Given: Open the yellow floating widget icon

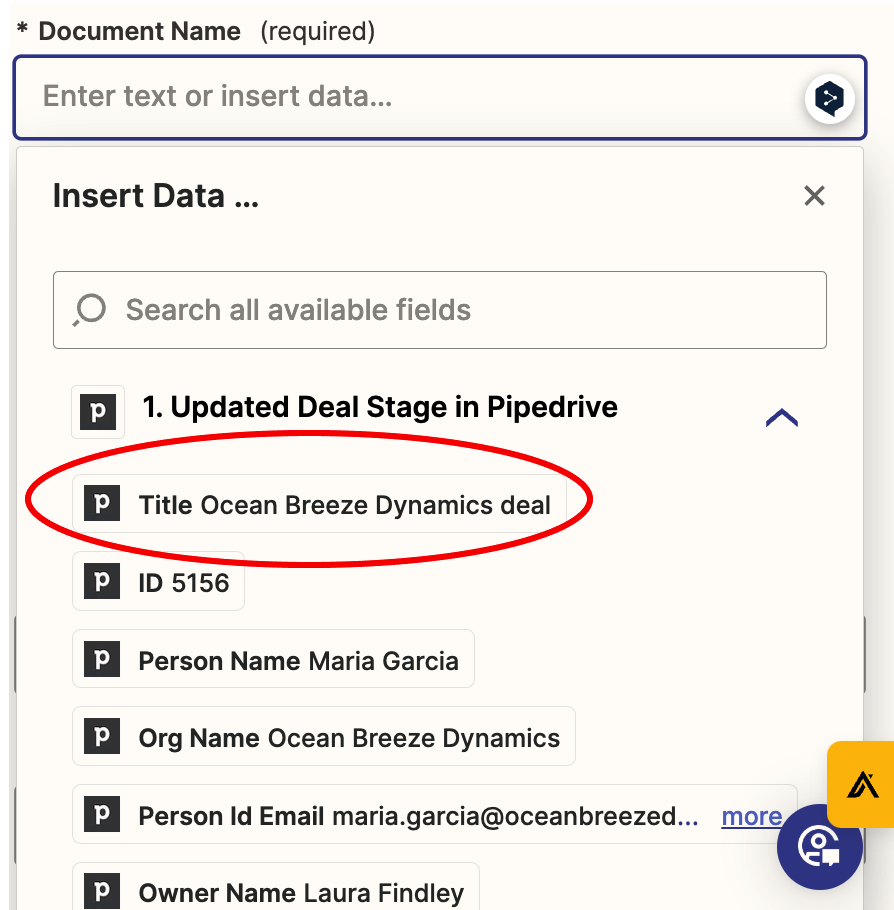Looking at the screenshot, I should pyautogui.click(x=860, y=784).
